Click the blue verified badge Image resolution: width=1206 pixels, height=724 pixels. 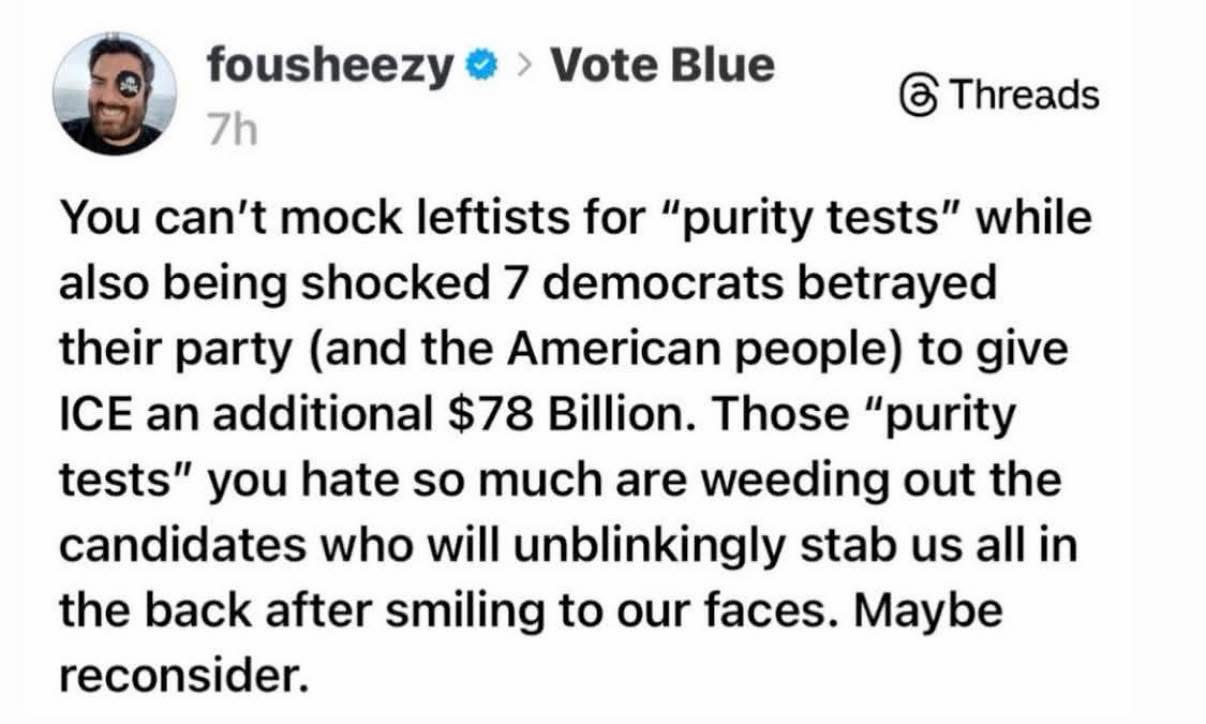coord(482,68)
